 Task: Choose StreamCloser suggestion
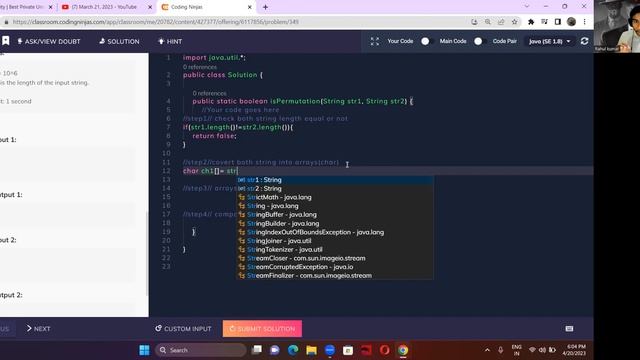335,258
